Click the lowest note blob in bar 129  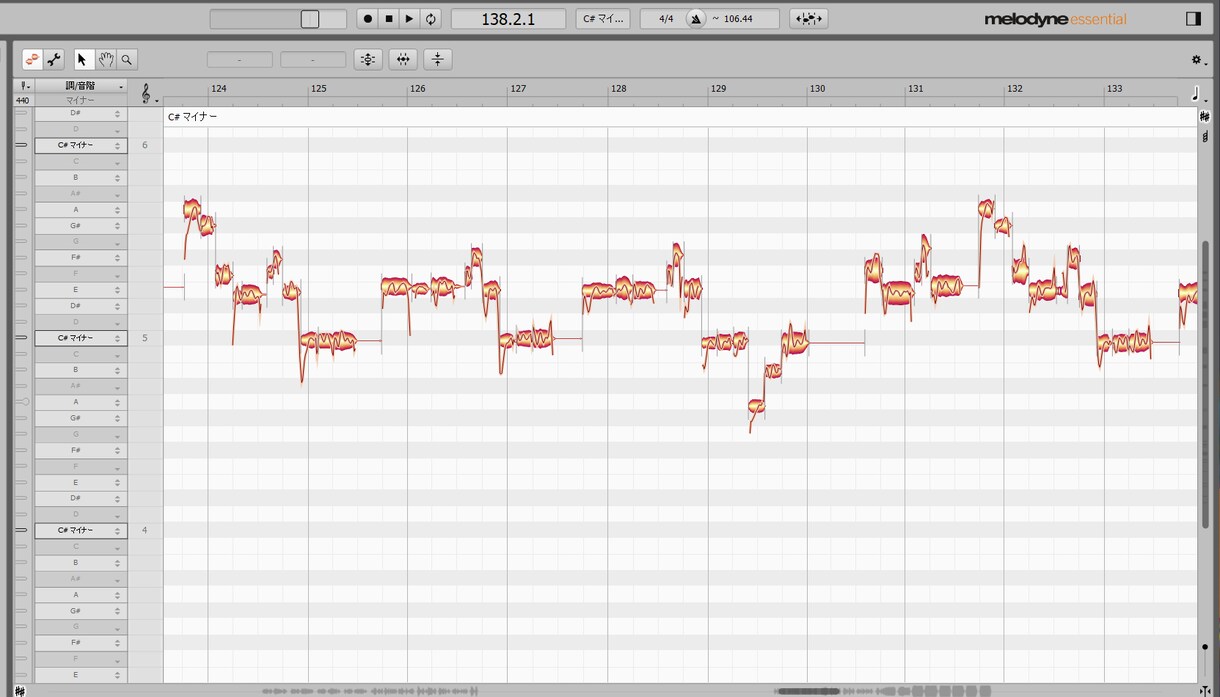click(756, 406)
